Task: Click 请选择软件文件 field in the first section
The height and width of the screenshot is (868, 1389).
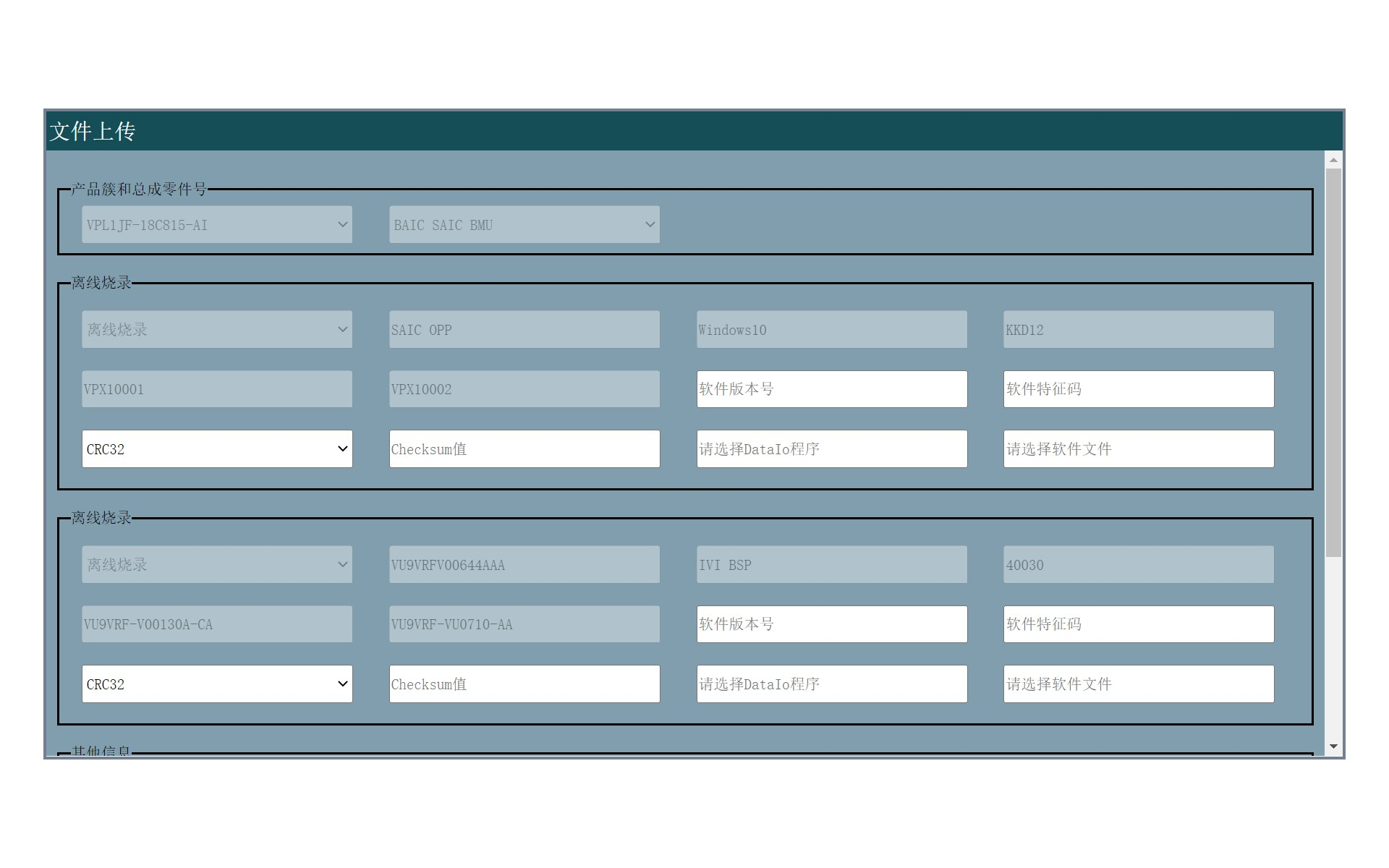Action: pyautogui.click(x=1139, y=448)
